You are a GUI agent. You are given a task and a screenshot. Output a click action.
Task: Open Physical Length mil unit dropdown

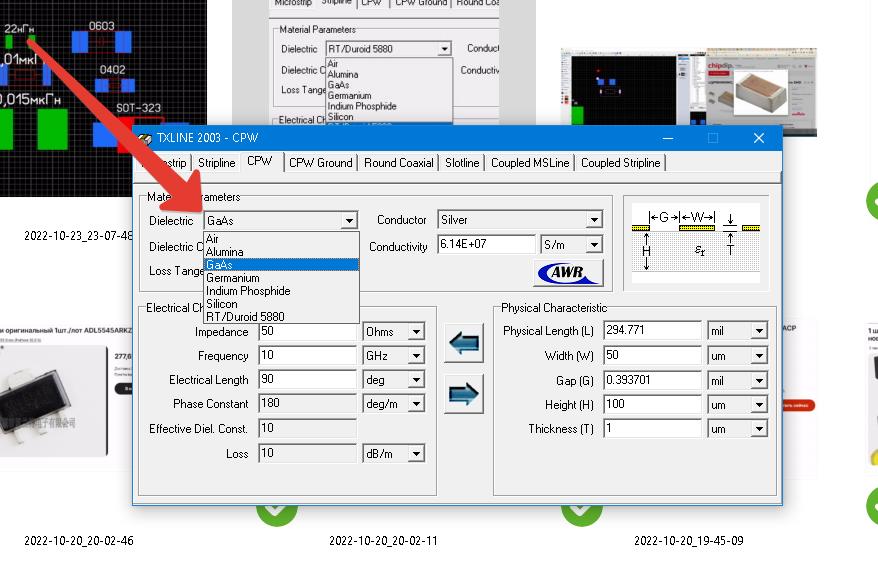coord(759,330)
